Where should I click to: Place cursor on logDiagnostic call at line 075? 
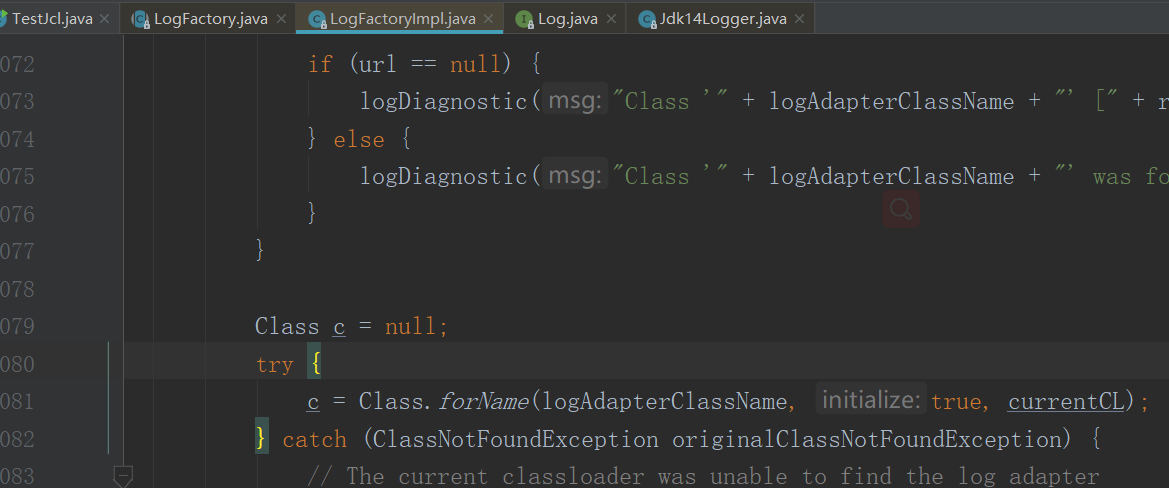pos(444,177)
